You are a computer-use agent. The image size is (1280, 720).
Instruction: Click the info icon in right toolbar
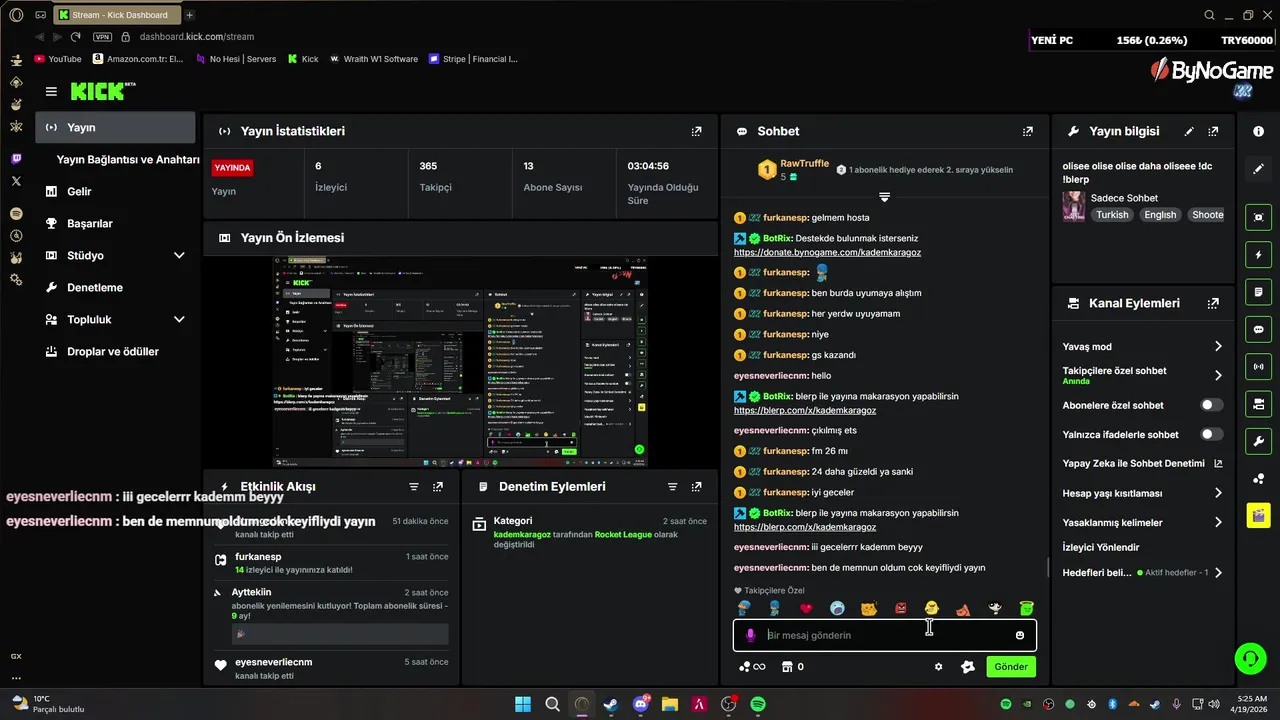(x=1258, y=131)
